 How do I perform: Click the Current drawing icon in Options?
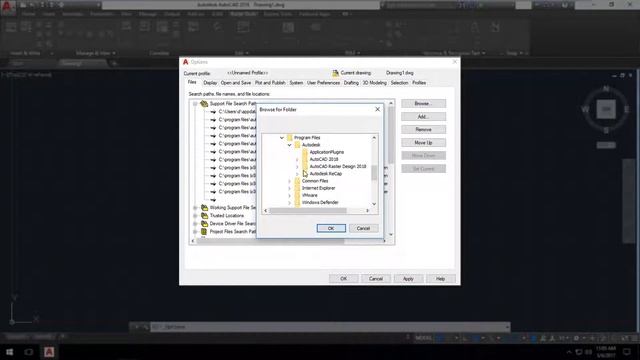[x=336, y=73]
